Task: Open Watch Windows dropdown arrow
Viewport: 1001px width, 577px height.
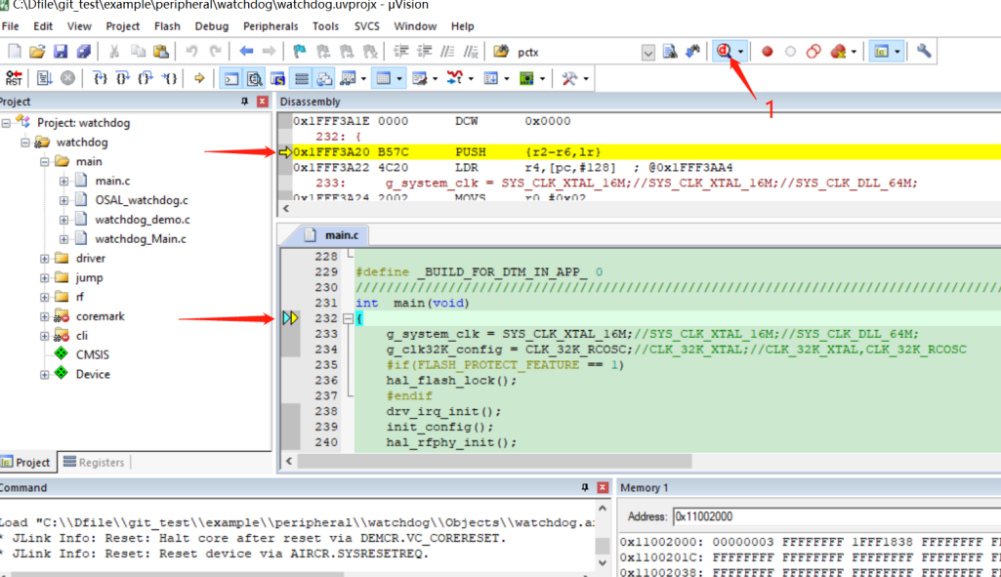Action: click(x=363, y=79)
